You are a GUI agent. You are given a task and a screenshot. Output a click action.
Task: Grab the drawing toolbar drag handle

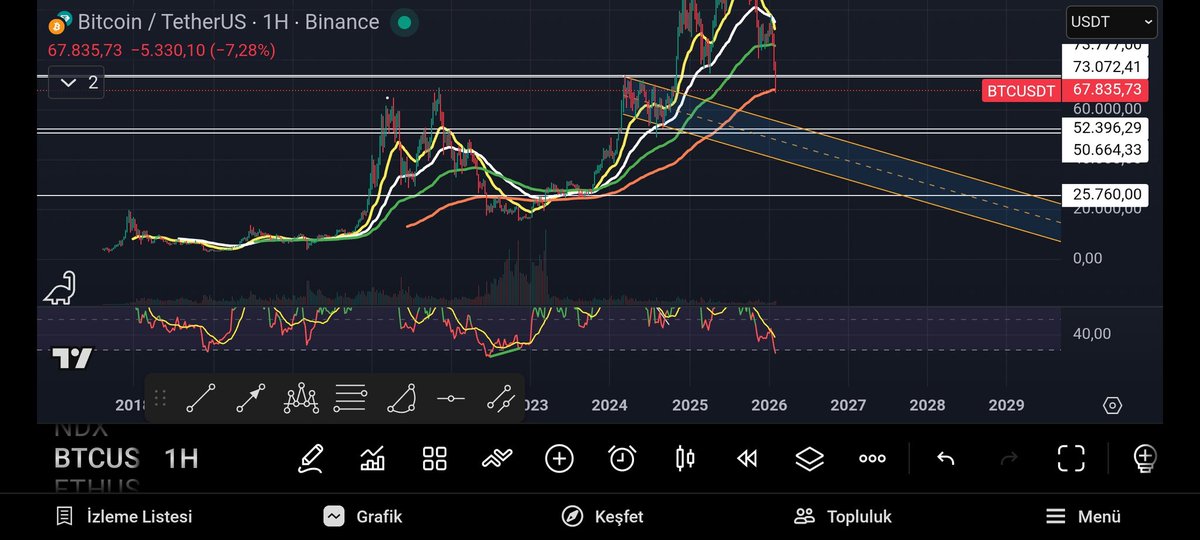point(160,398)
